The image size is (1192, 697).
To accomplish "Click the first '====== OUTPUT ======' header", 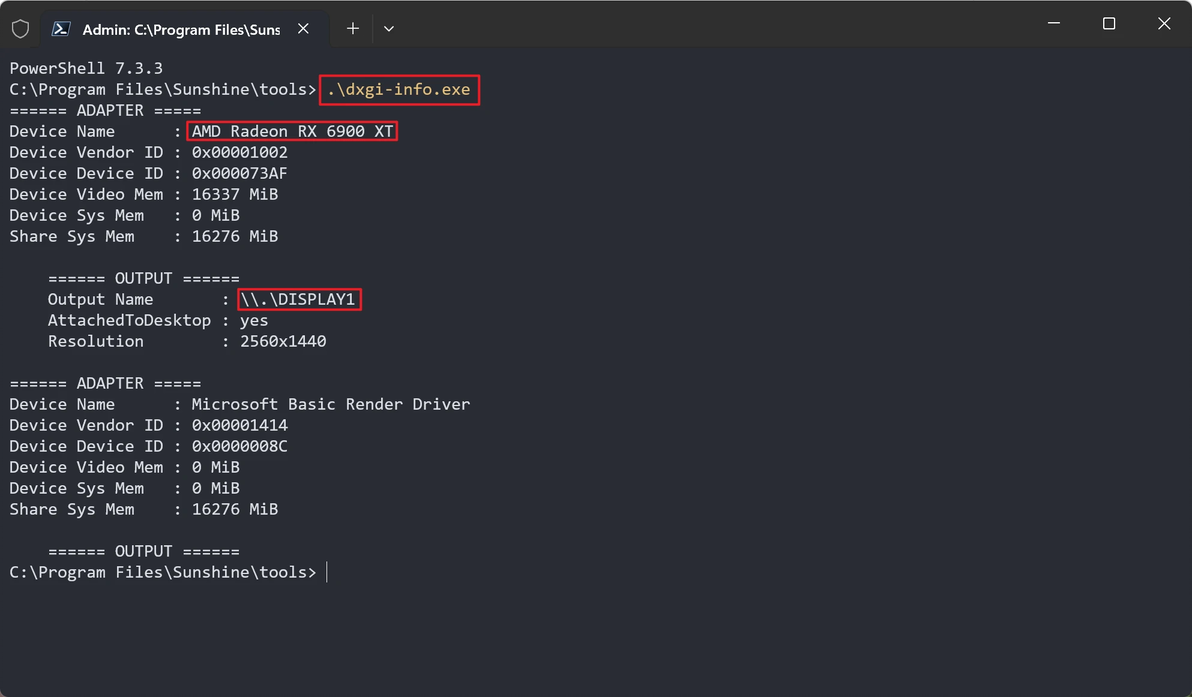I will click(x=144, y=279).
